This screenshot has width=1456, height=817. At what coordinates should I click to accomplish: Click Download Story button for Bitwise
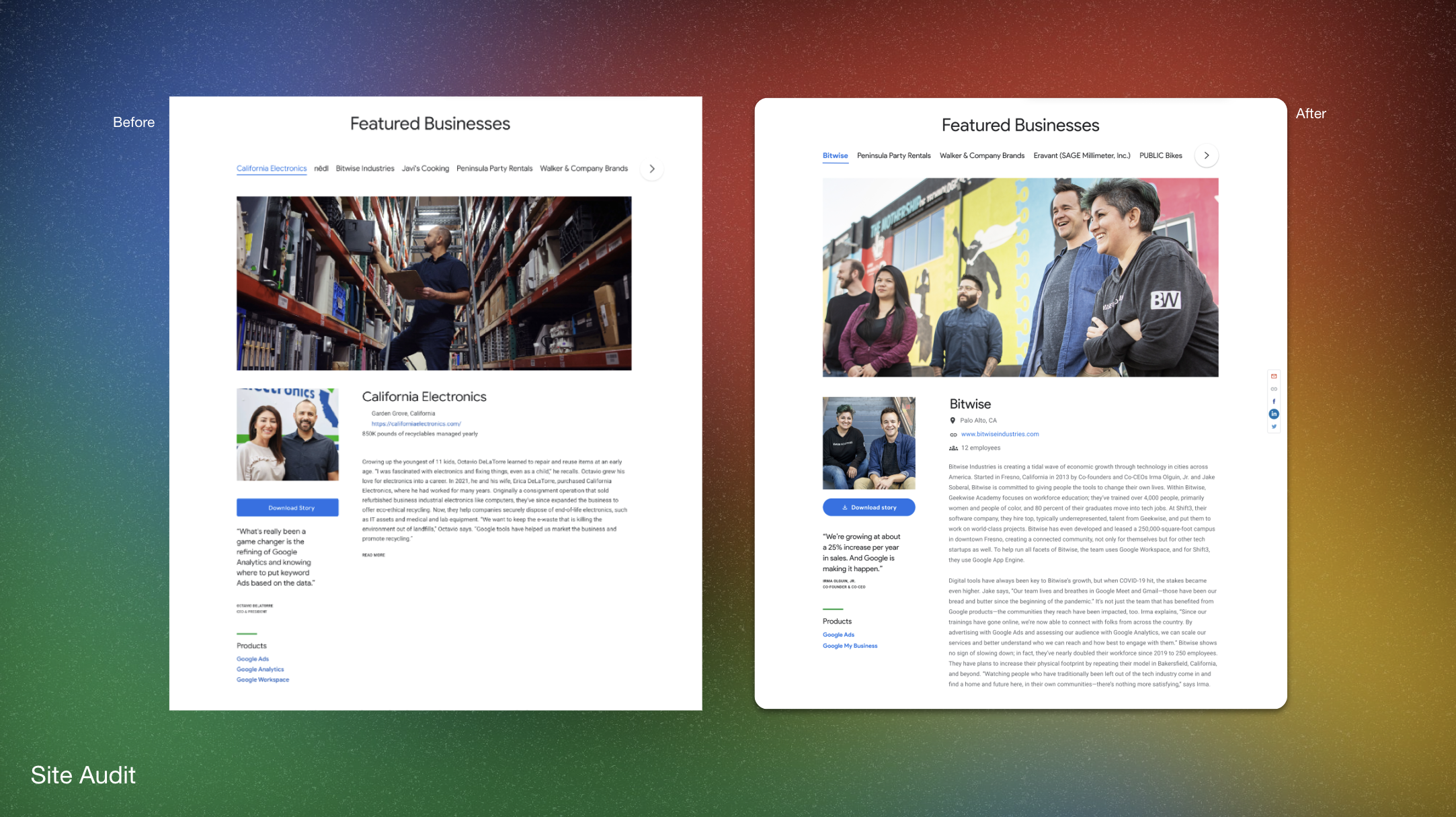click(868, 507)
